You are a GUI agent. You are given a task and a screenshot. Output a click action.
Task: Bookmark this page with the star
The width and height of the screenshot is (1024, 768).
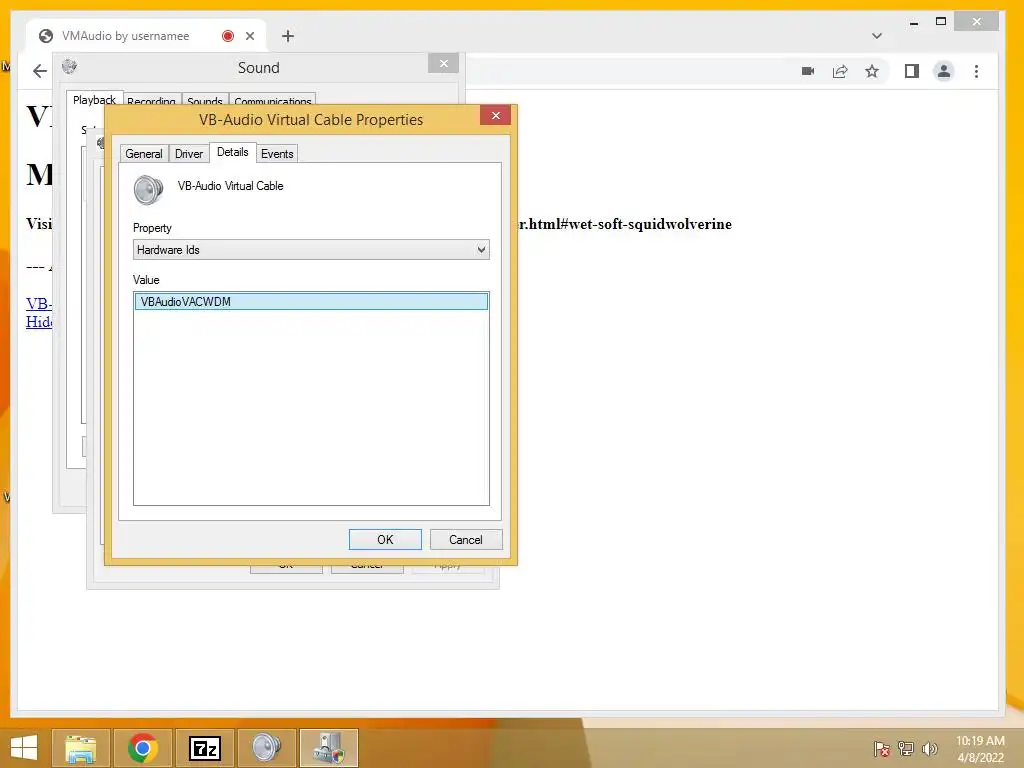pyautogui.click(x=872, y=71)
